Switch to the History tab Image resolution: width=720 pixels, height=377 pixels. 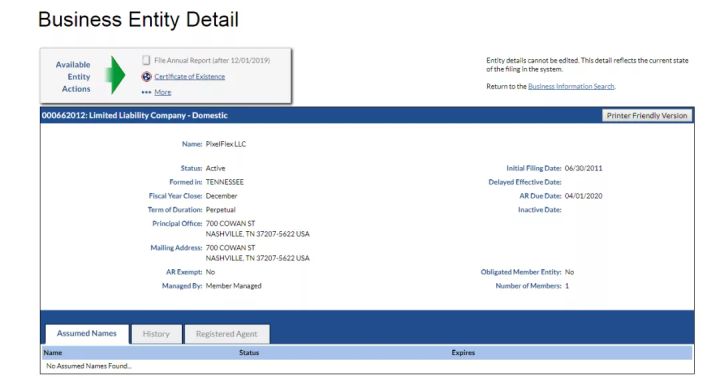coord(156,334)
